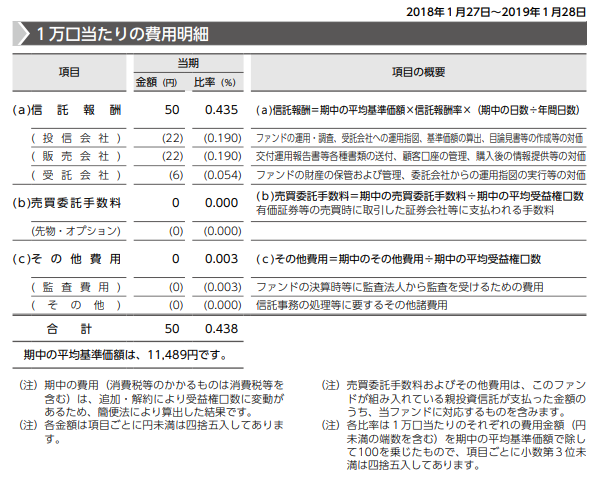The height and width of the screenshot is (481, 597).
Task: Click the 比率(%) column header
Action: 215,82
